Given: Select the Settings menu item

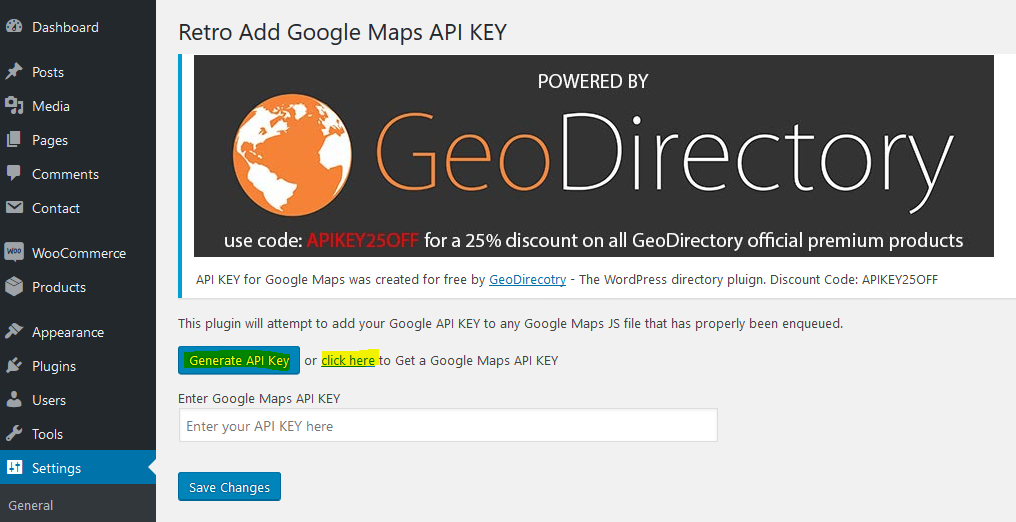Looking at the screenshot, I should click(78, 468).
